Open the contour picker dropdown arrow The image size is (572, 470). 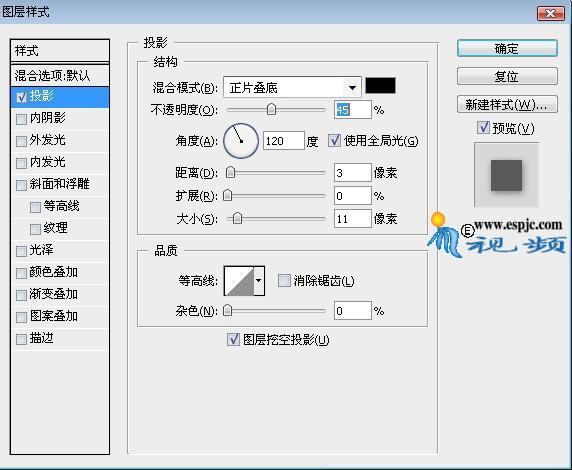(x=259, y=281)
